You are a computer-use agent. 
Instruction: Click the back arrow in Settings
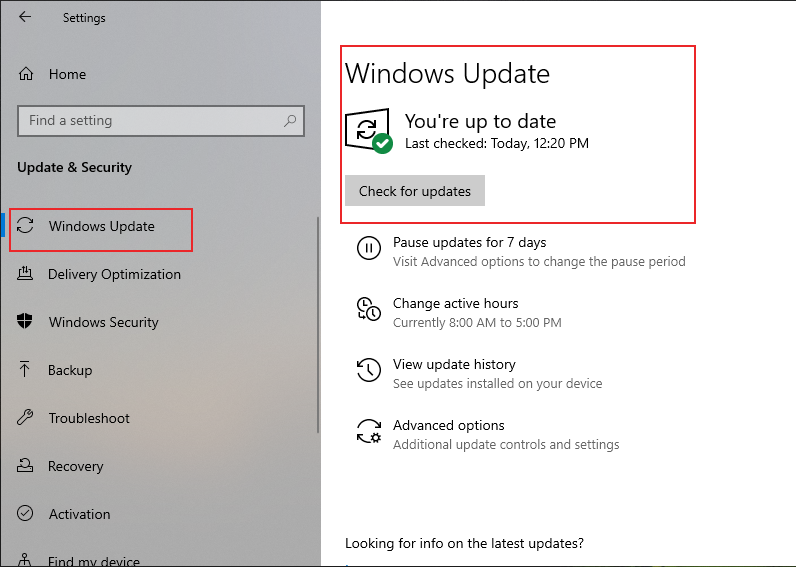[x=25, y=17]
